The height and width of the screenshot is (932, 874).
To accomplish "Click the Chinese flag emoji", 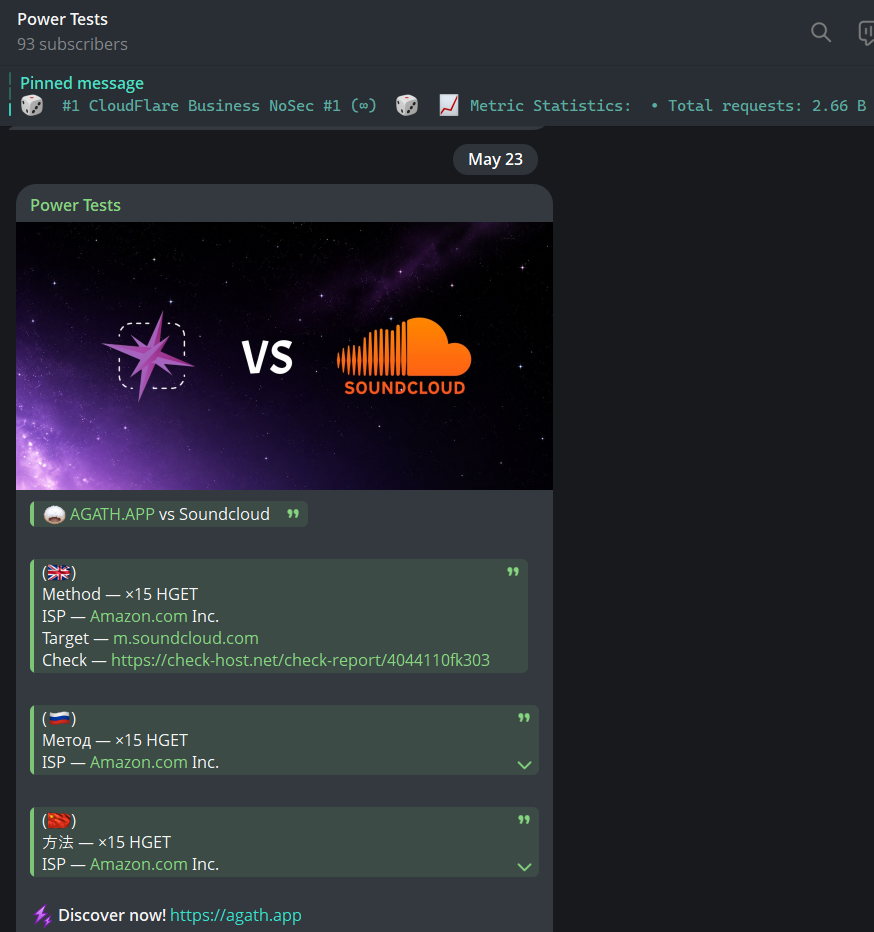I will (x=59, y=821).
